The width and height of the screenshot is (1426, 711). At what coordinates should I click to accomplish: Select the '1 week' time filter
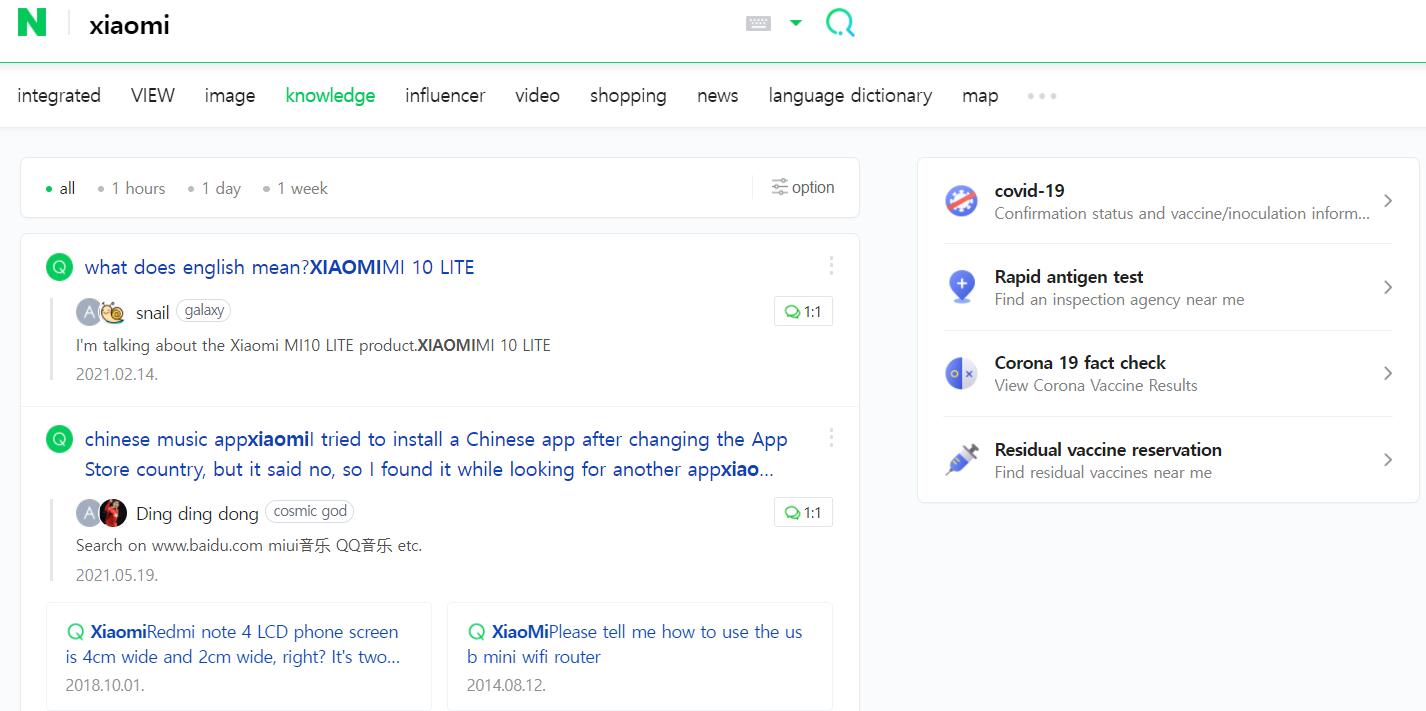pyautogui.click(x=295, y=188)
